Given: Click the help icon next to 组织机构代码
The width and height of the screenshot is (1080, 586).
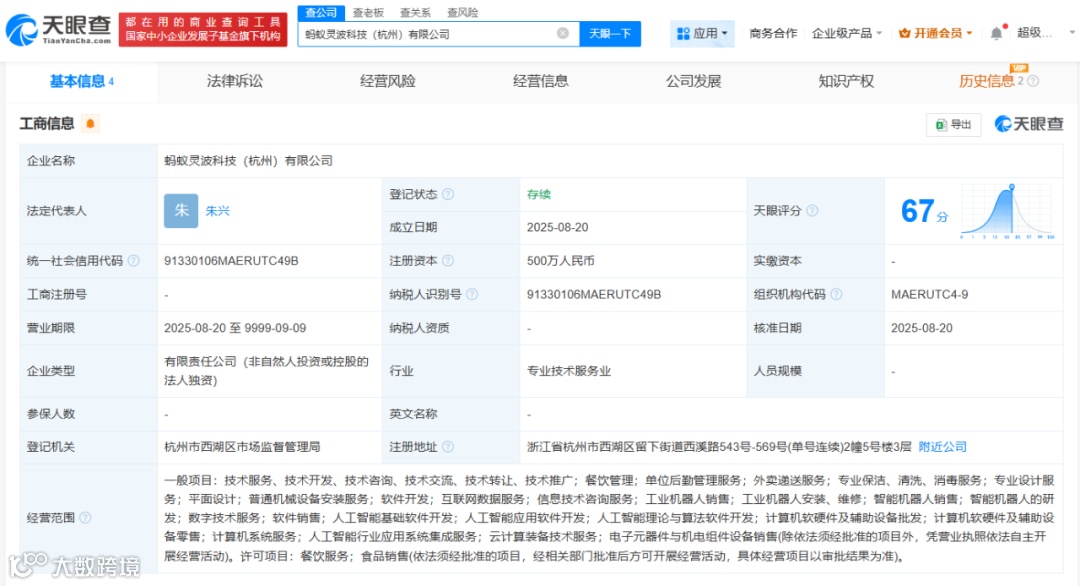Looking at the screenshot, I should [836, 295].
